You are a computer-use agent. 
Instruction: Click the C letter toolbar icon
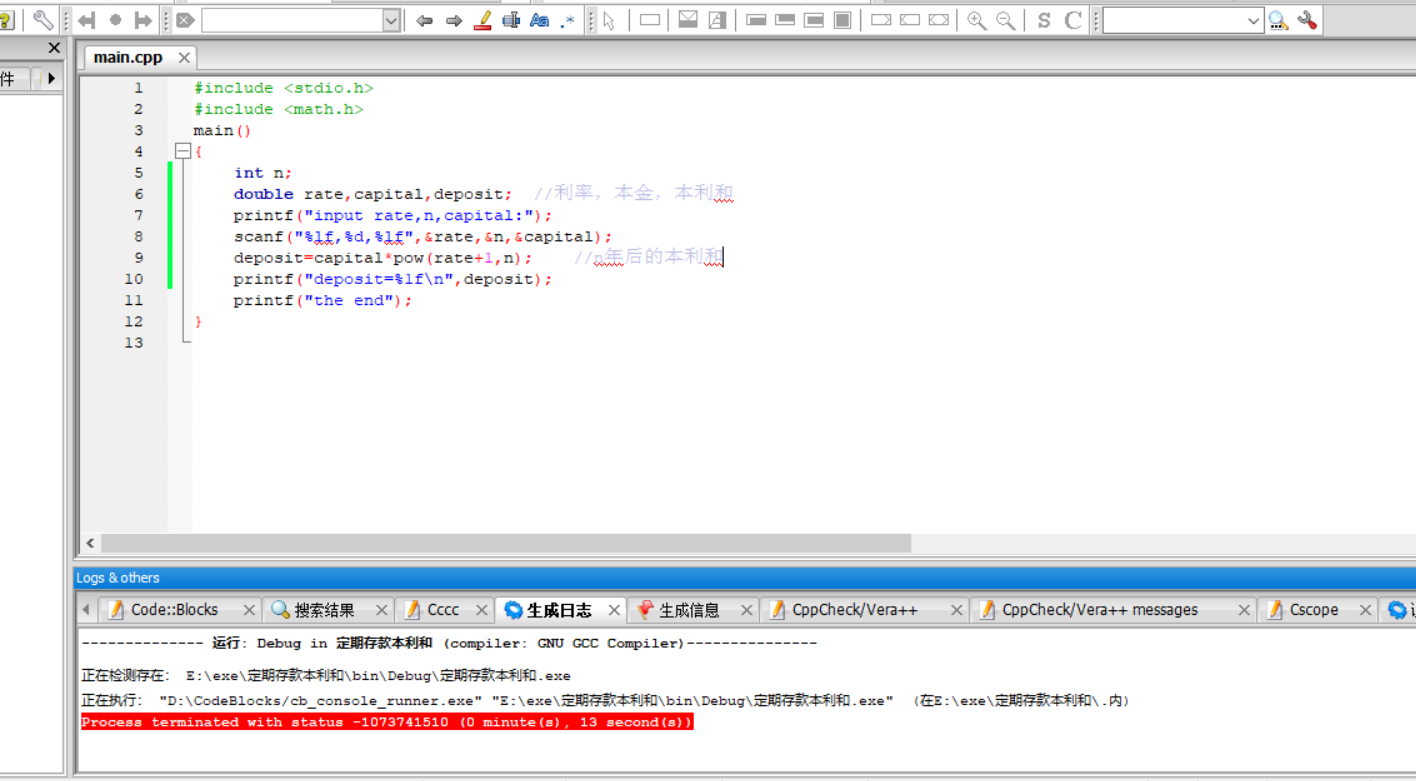(1073, 20)
